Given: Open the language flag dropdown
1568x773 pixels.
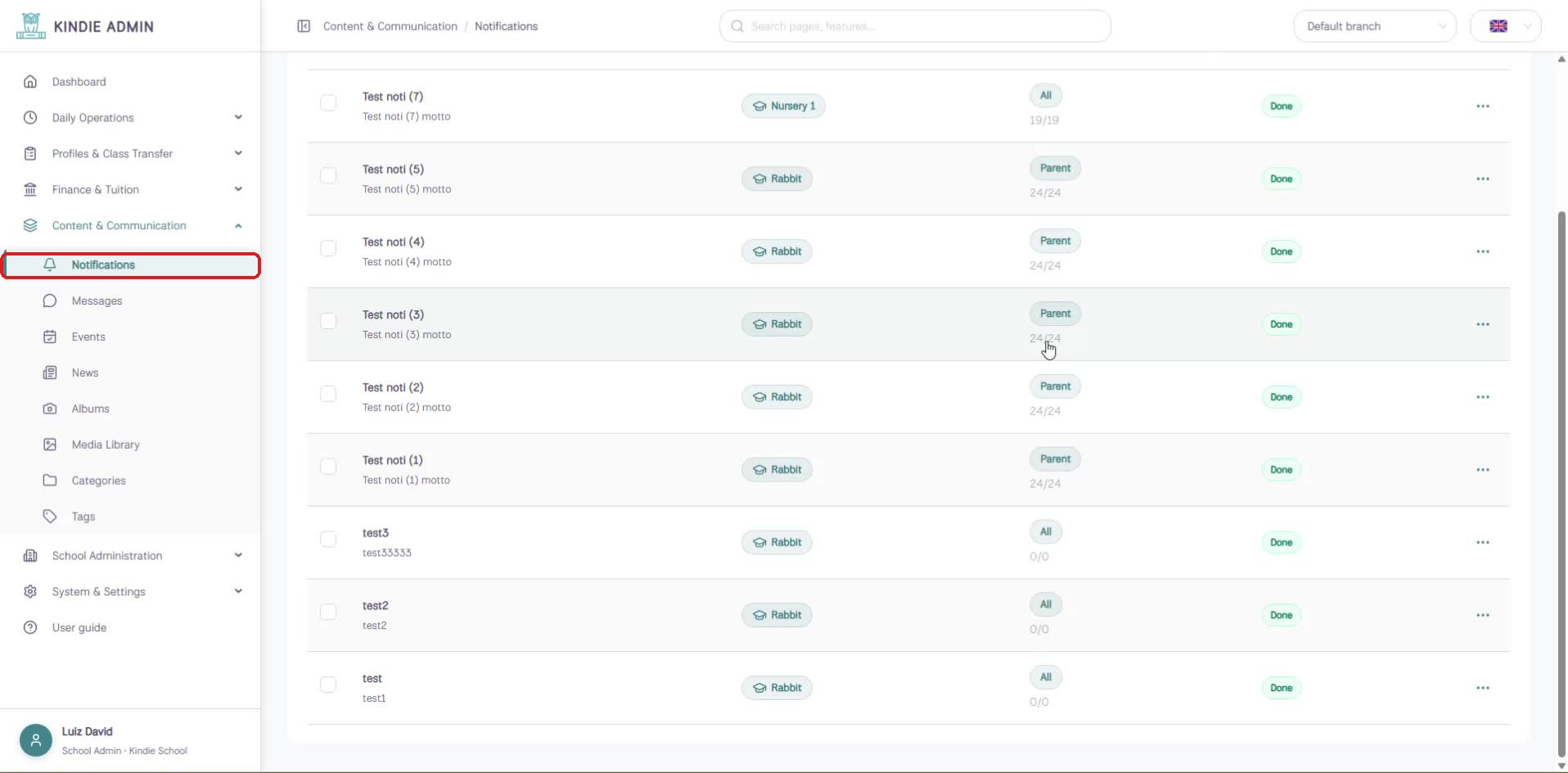Looking at the screenshot, I should [x=1506, y=26].
